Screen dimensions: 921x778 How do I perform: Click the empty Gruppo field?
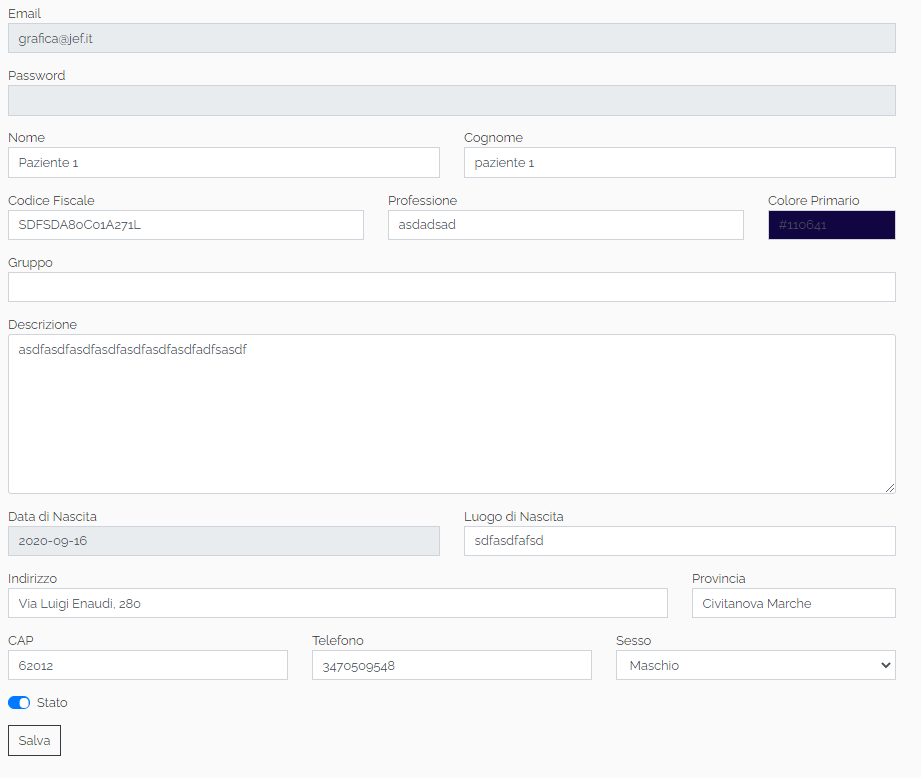[x=451, y=287]
